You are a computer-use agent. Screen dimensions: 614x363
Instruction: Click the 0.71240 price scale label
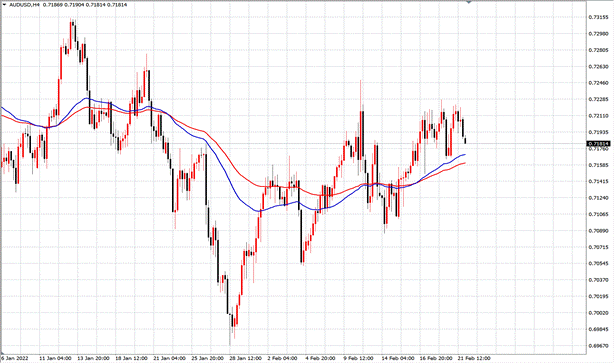click(598, 198)
